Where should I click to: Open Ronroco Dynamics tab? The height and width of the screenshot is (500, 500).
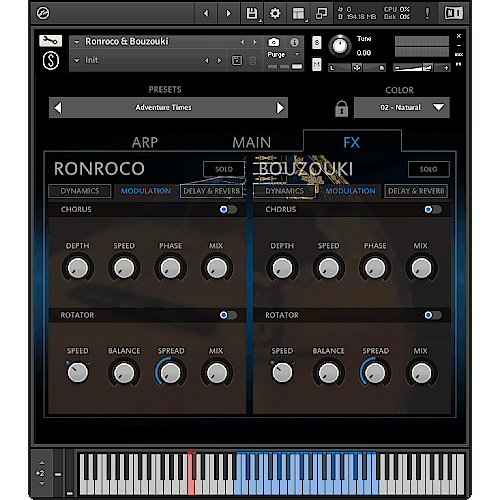[x=80, y=191]
